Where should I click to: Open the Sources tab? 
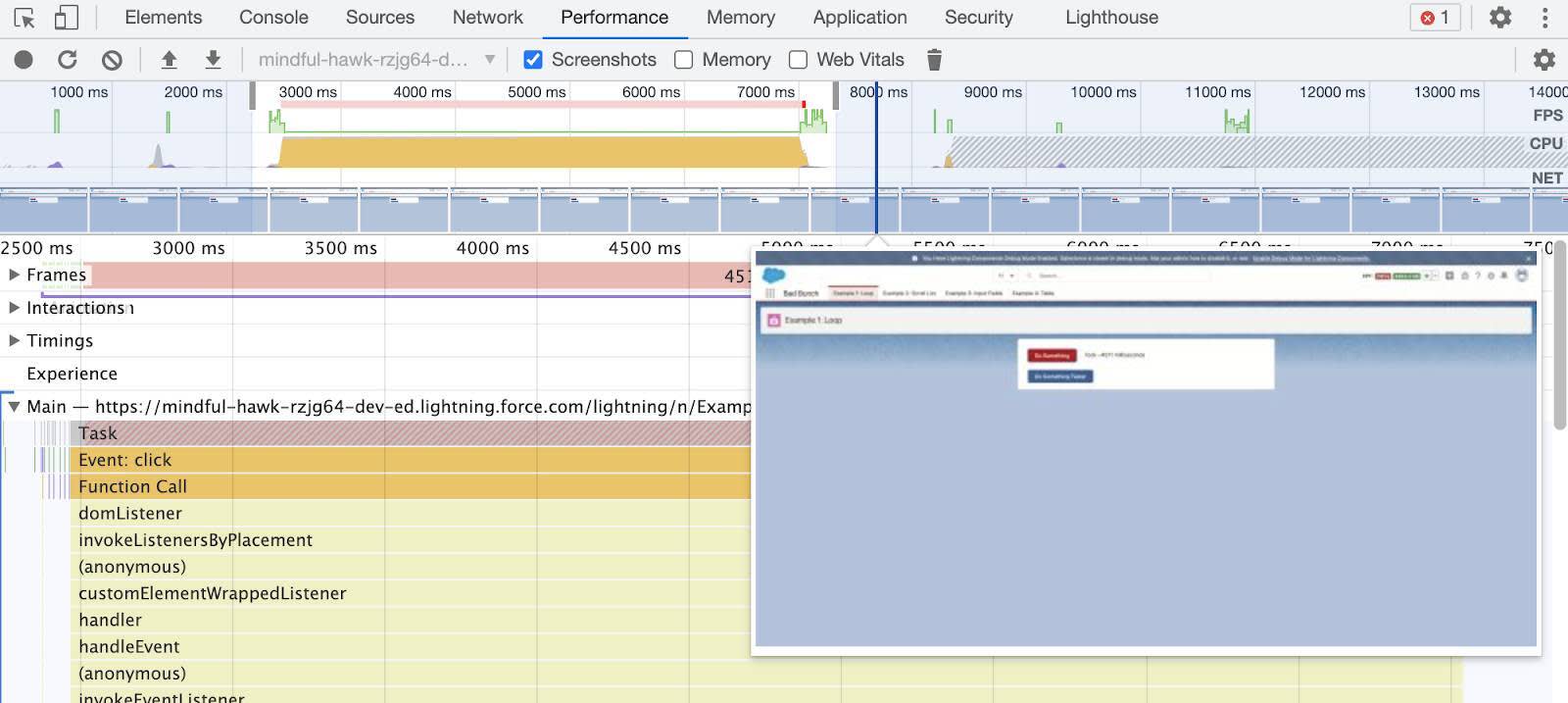coord(380,18)
